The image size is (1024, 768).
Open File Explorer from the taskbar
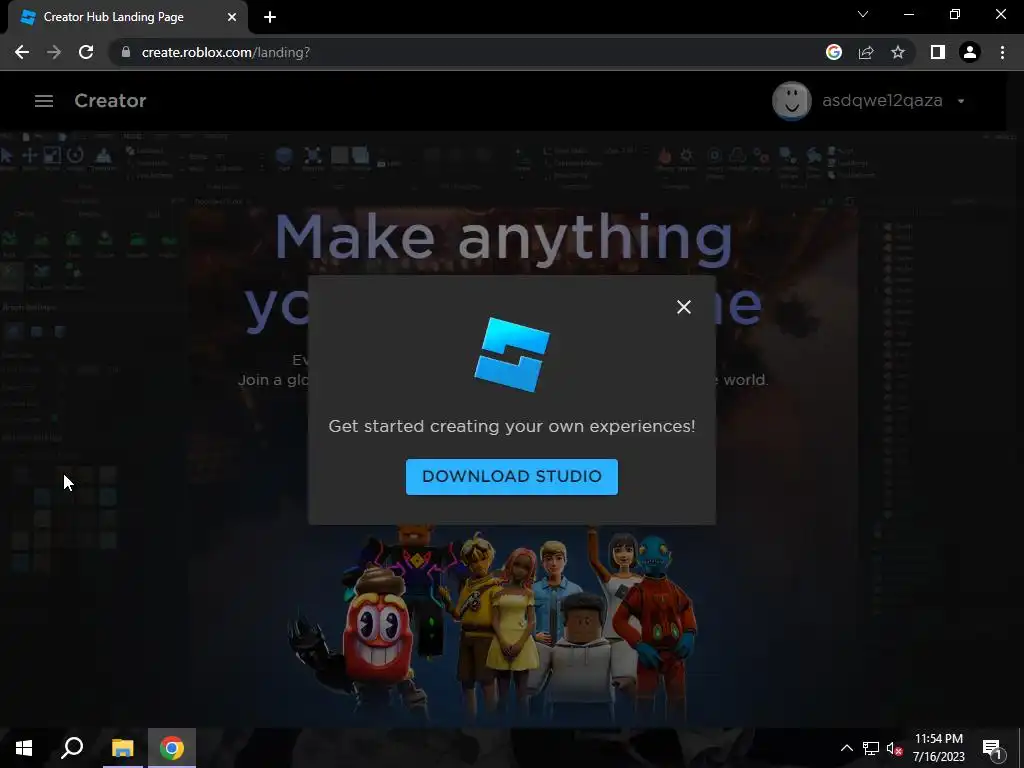click(x=122, y=748)
